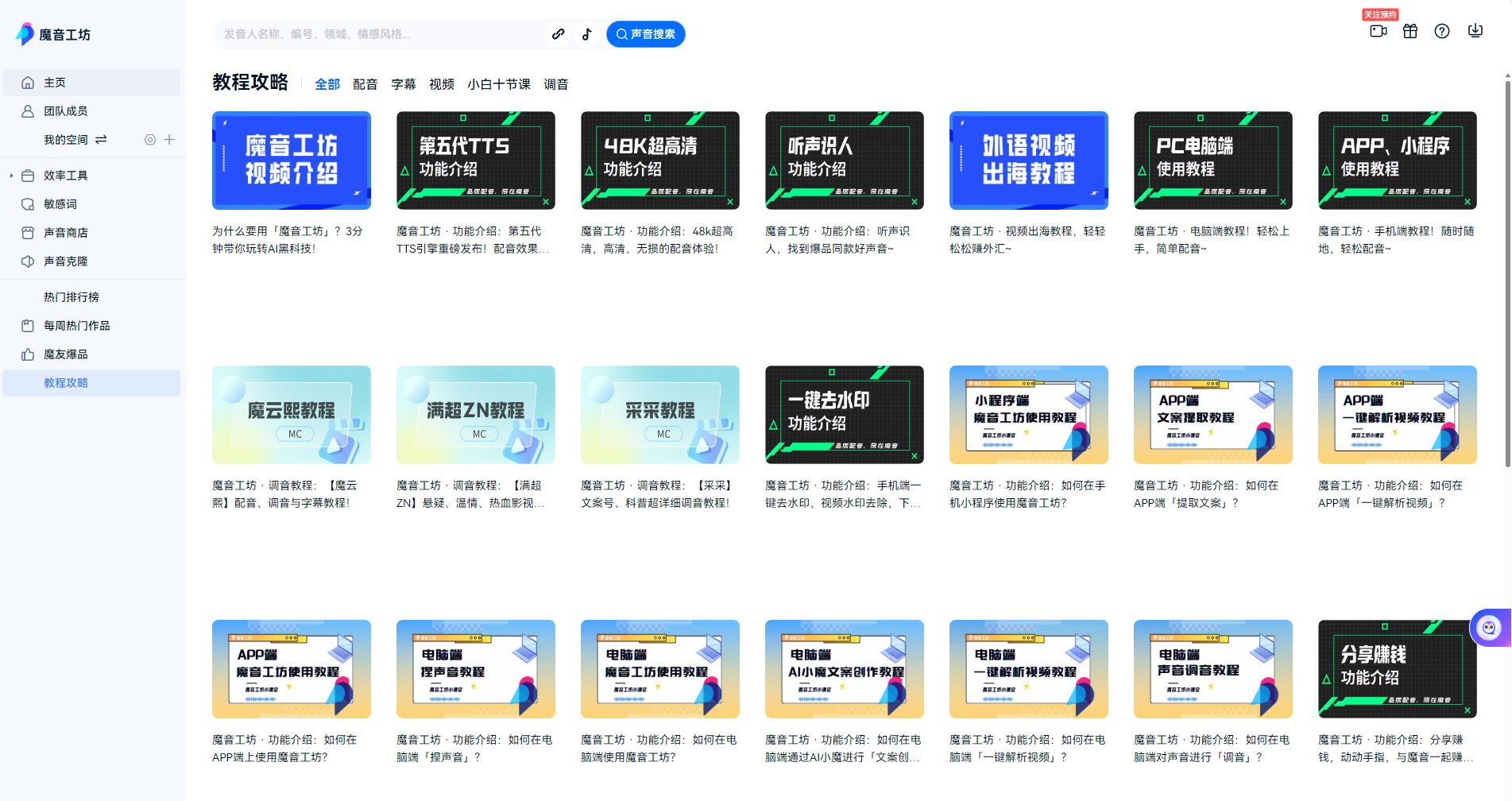This screenshot has height=801, width=1512.
Task: Click the person icon beside 团队成员
Action: 28,111
